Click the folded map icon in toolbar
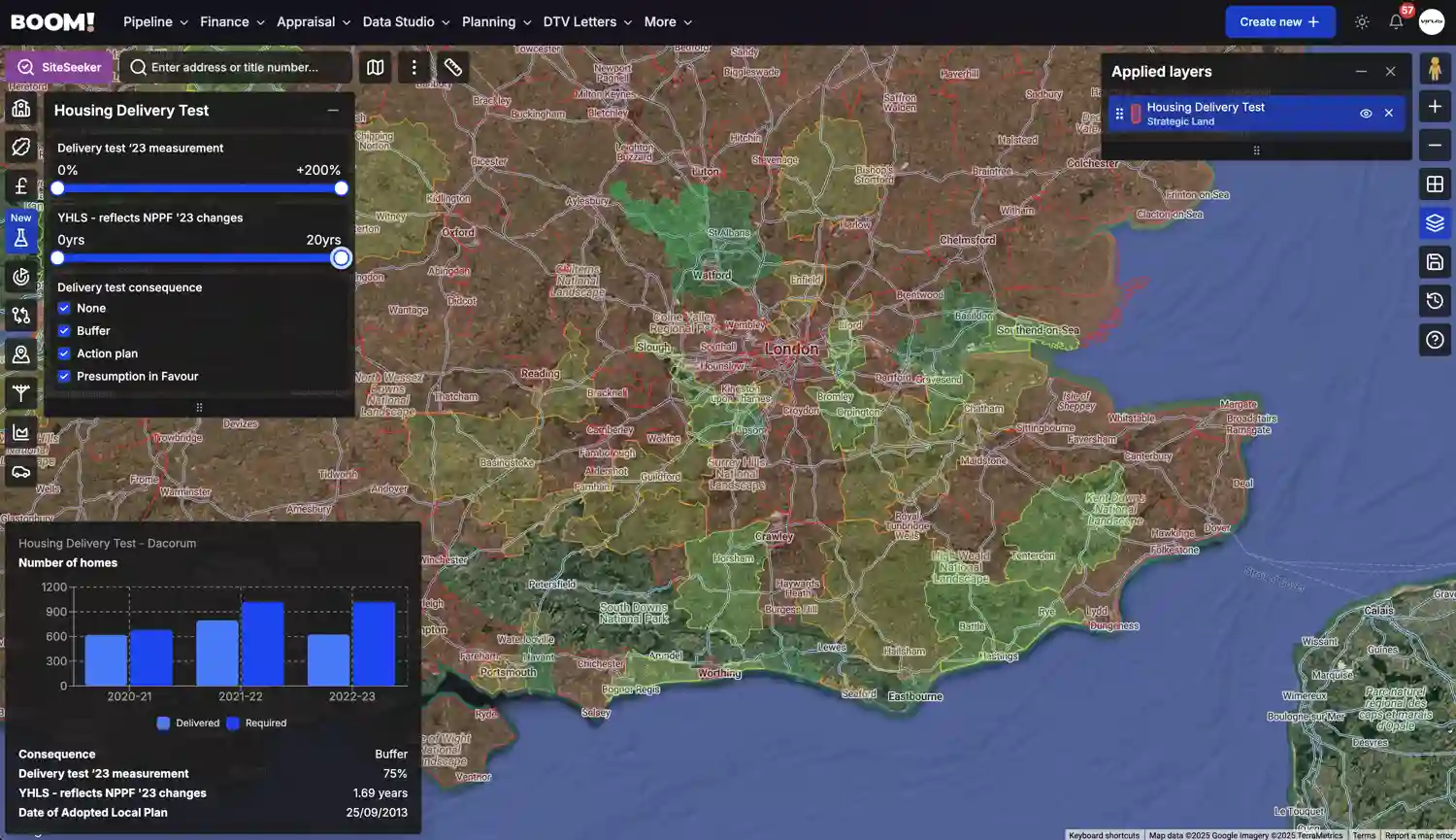The image size is (1456, 840). click(375, 67)
